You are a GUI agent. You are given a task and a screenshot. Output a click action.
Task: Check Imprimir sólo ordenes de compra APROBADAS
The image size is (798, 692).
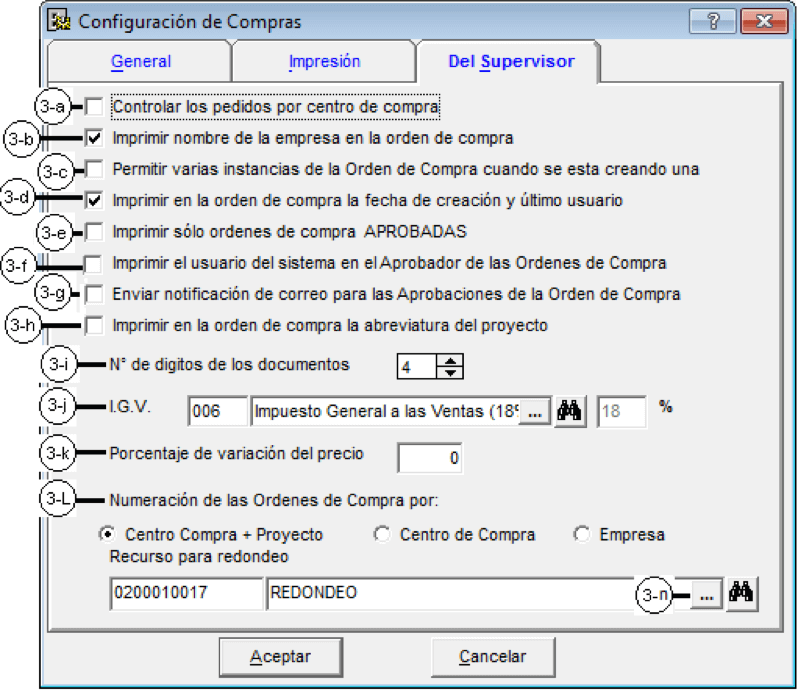[x=94, y=232]
